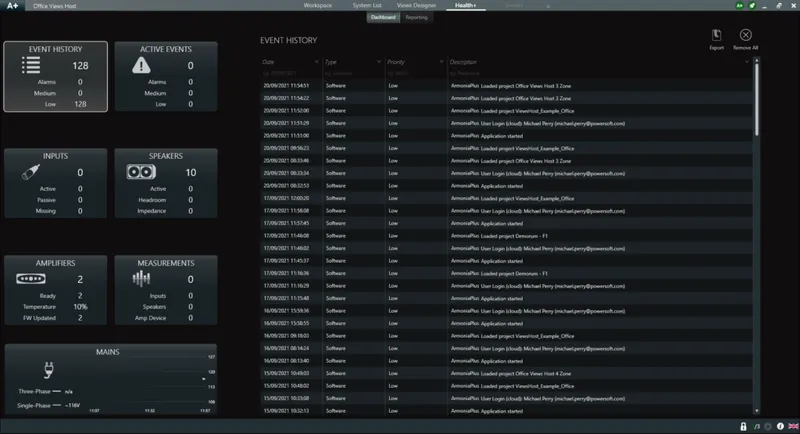Click the FW Updated label in Amplifiers

click(39, 318)
